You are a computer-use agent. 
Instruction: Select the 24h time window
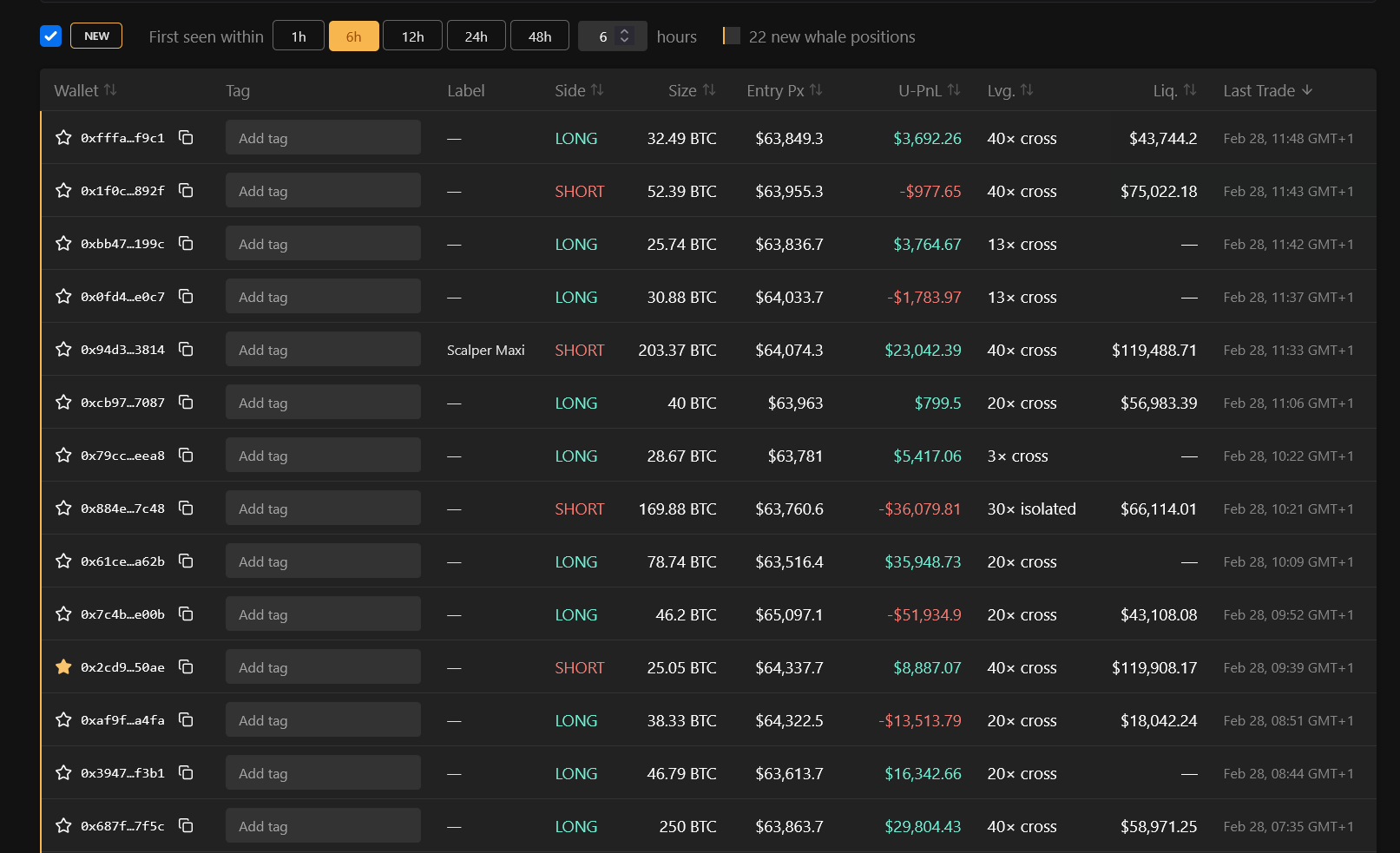tap(476, 36)
